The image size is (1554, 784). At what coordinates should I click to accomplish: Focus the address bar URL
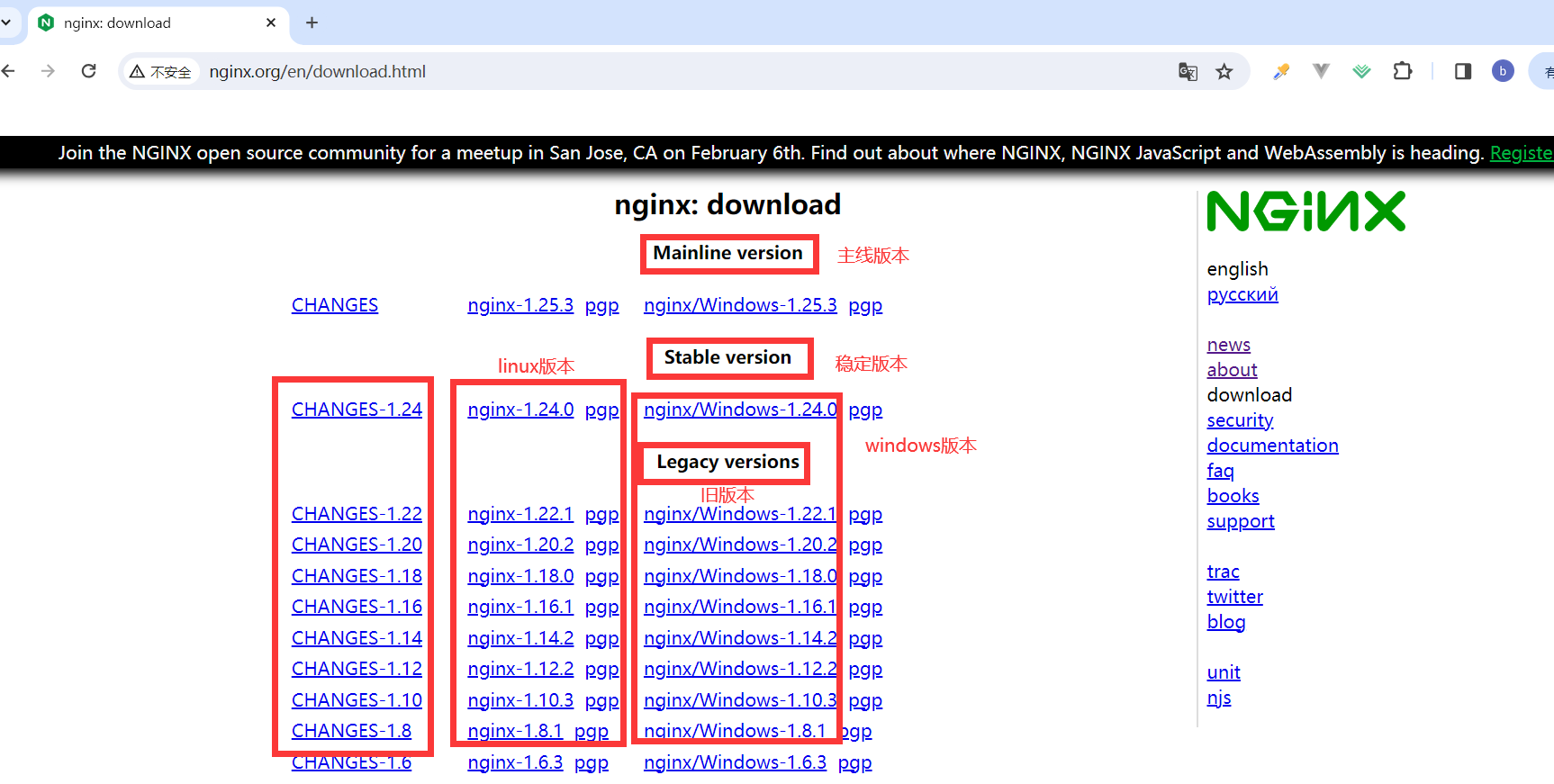point(317,72)
